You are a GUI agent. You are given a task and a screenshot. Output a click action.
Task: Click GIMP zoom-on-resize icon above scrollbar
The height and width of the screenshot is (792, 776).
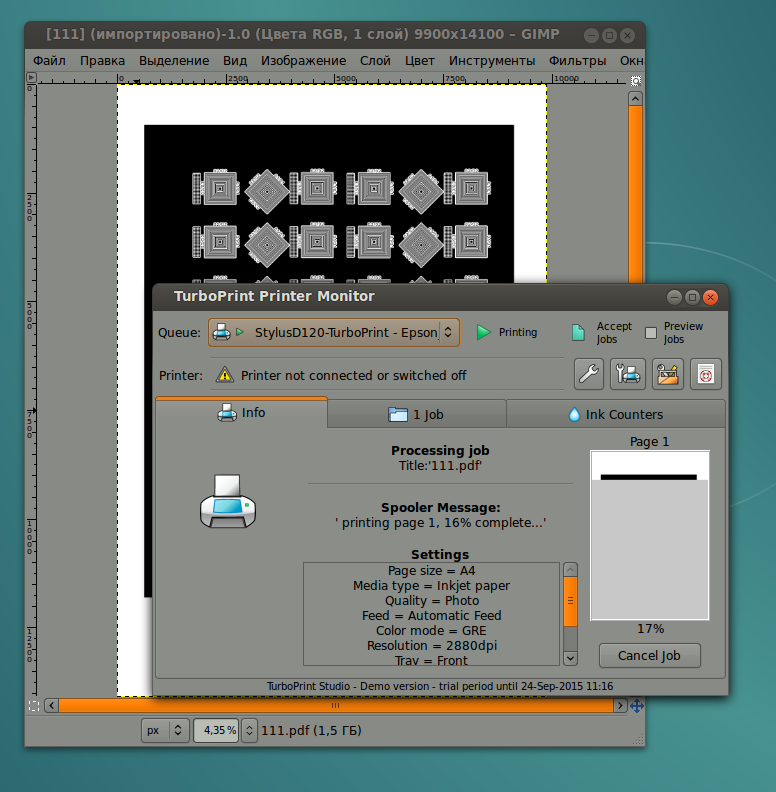[636, 81]
